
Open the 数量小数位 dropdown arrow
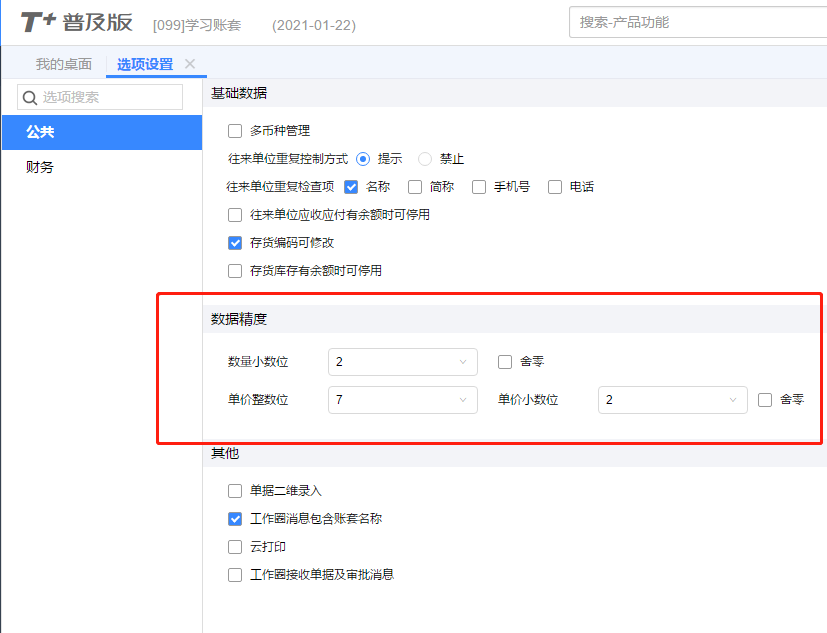click(x=463, y=362)
